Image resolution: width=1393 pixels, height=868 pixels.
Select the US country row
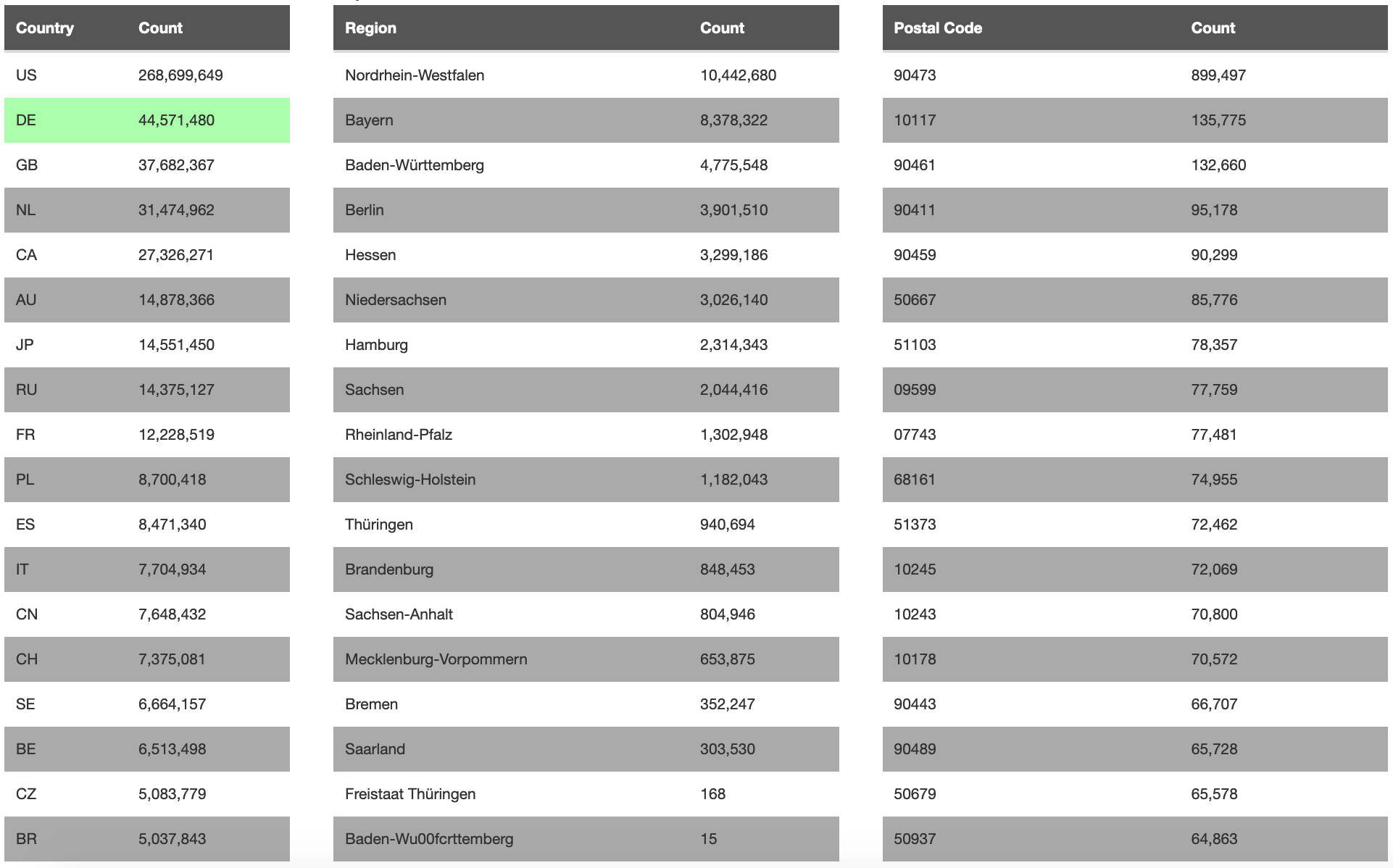[146, 75]
